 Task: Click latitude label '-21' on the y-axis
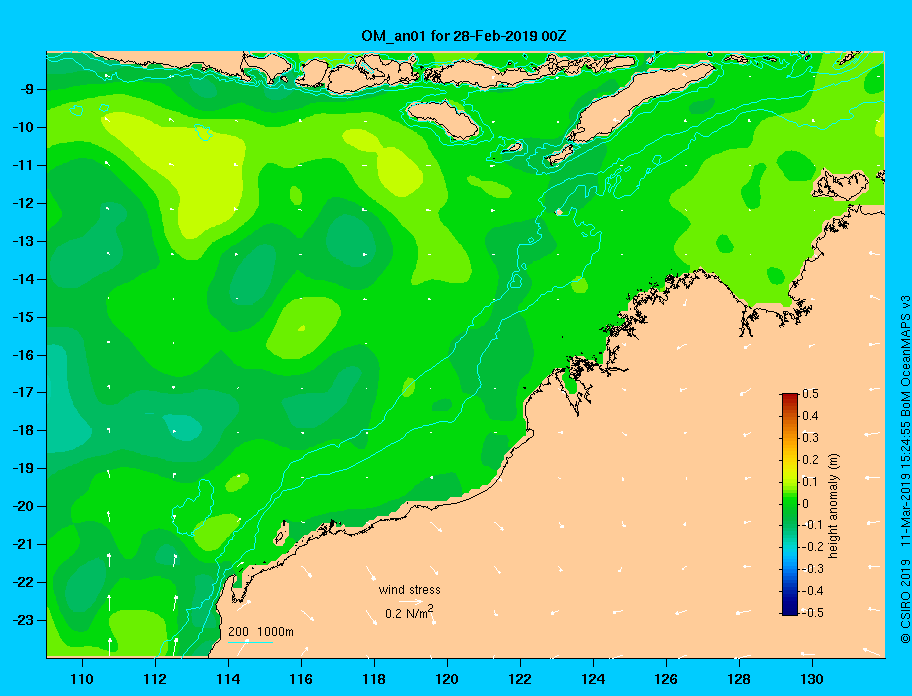coord(23,544)
